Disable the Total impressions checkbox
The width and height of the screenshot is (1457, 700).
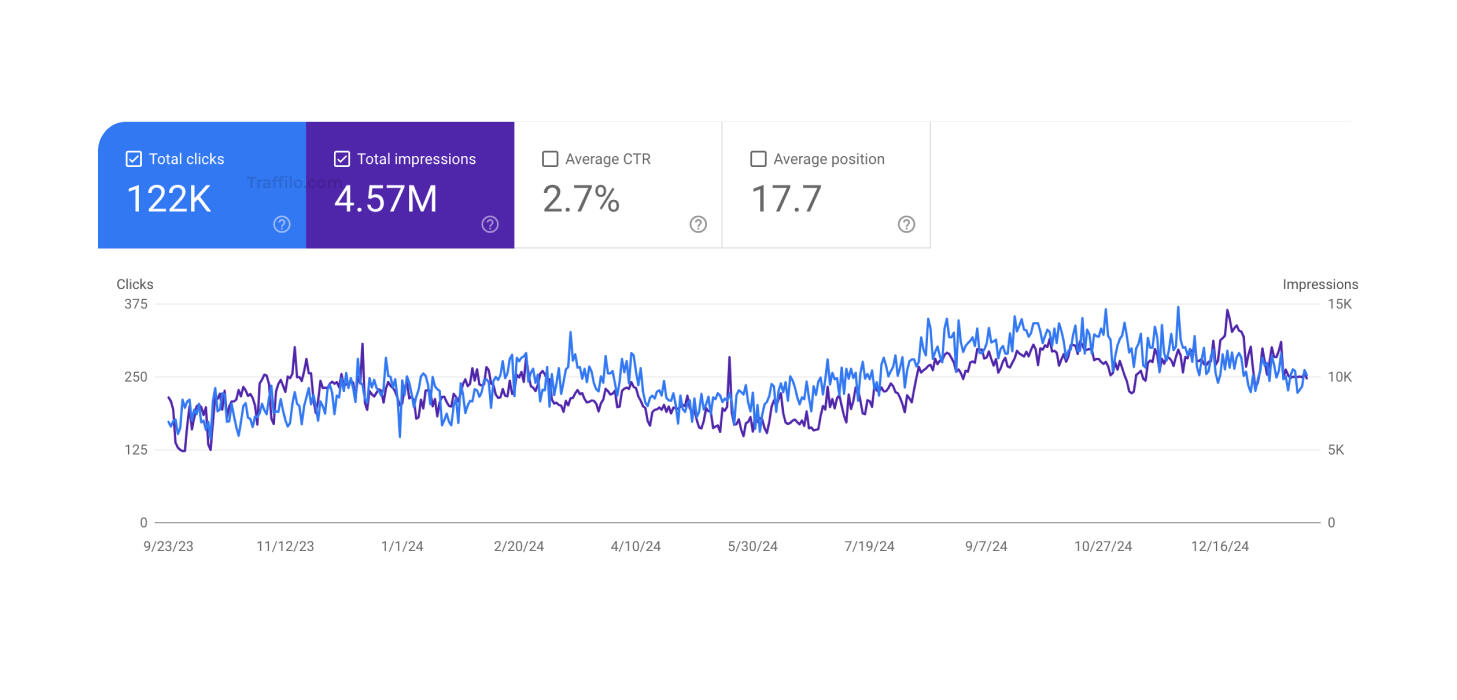coord(342,159)
